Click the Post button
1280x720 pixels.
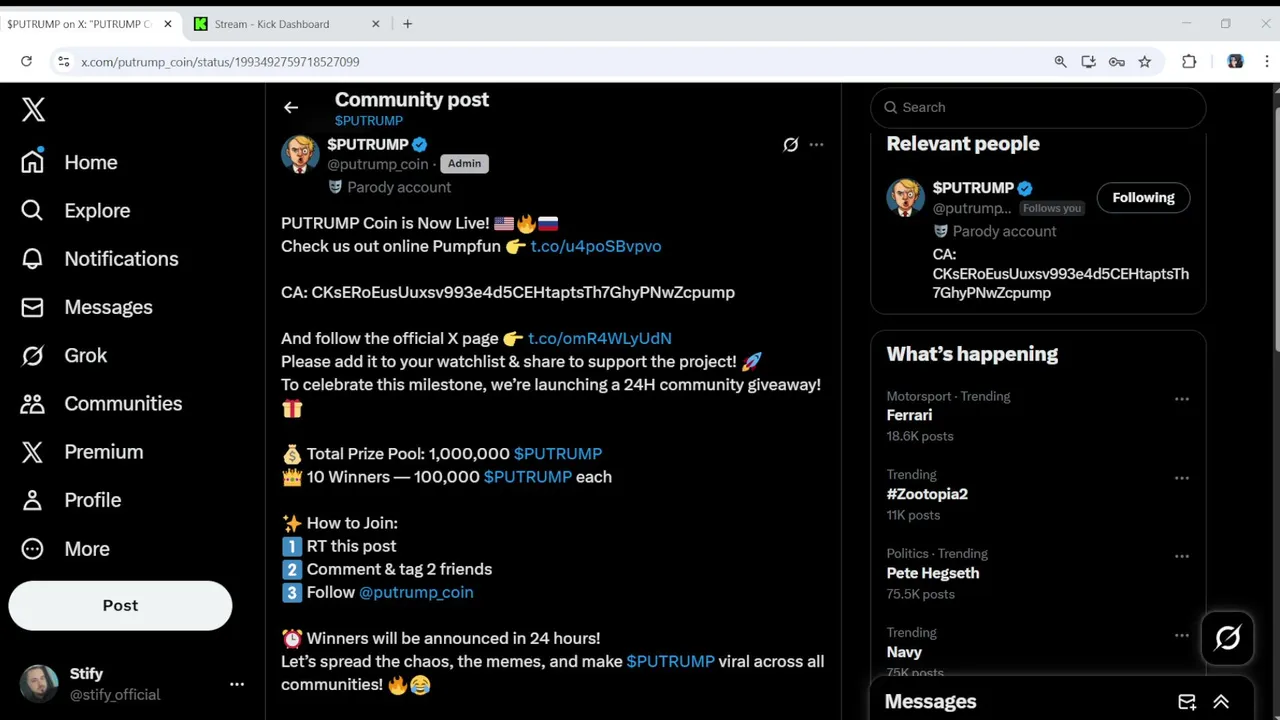[120, 605]
